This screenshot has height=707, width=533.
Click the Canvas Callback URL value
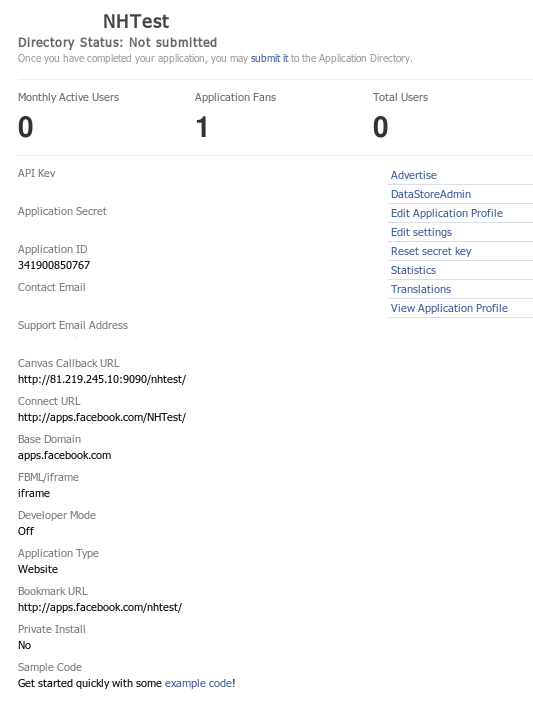(102, 379)
